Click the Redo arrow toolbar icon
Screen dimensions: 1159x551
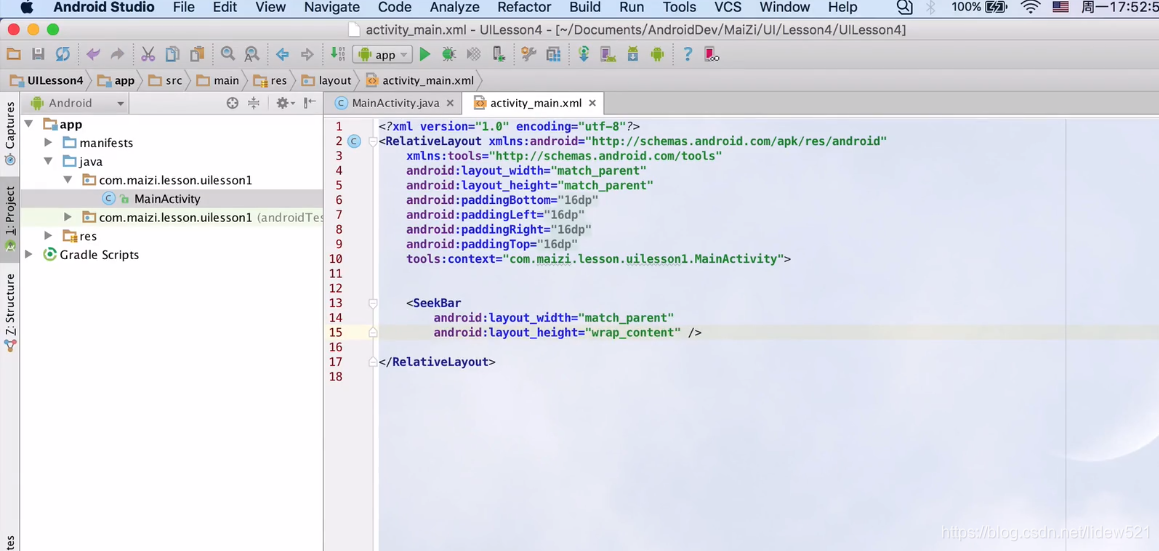pyautogui.click(x=118, y=54)
